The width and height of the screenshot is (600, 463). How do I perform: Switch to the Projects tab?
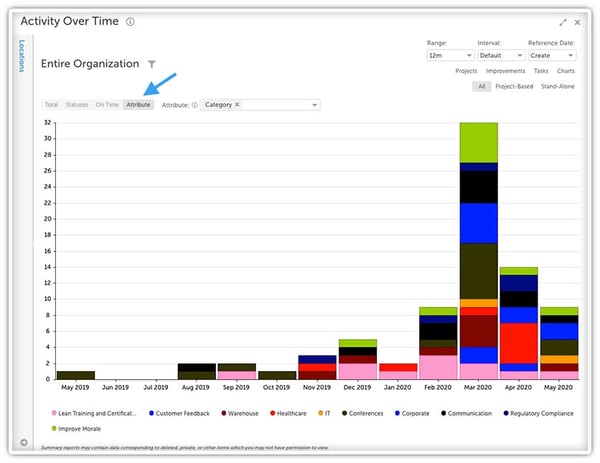pos(466,71)
